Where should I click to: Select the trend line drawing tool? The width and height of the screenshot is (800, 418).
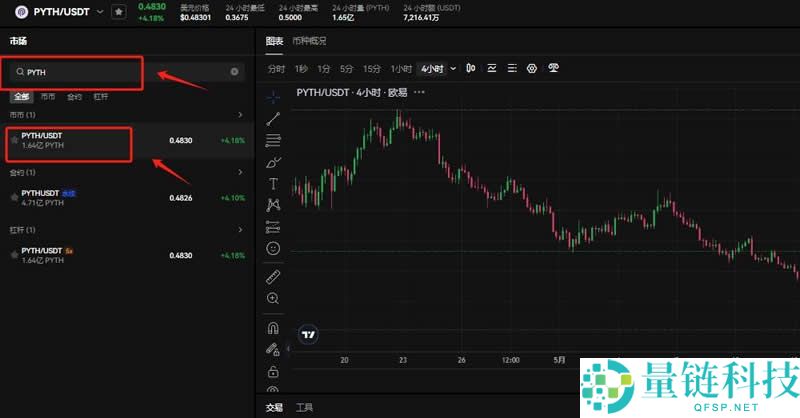tap(273, 118)
